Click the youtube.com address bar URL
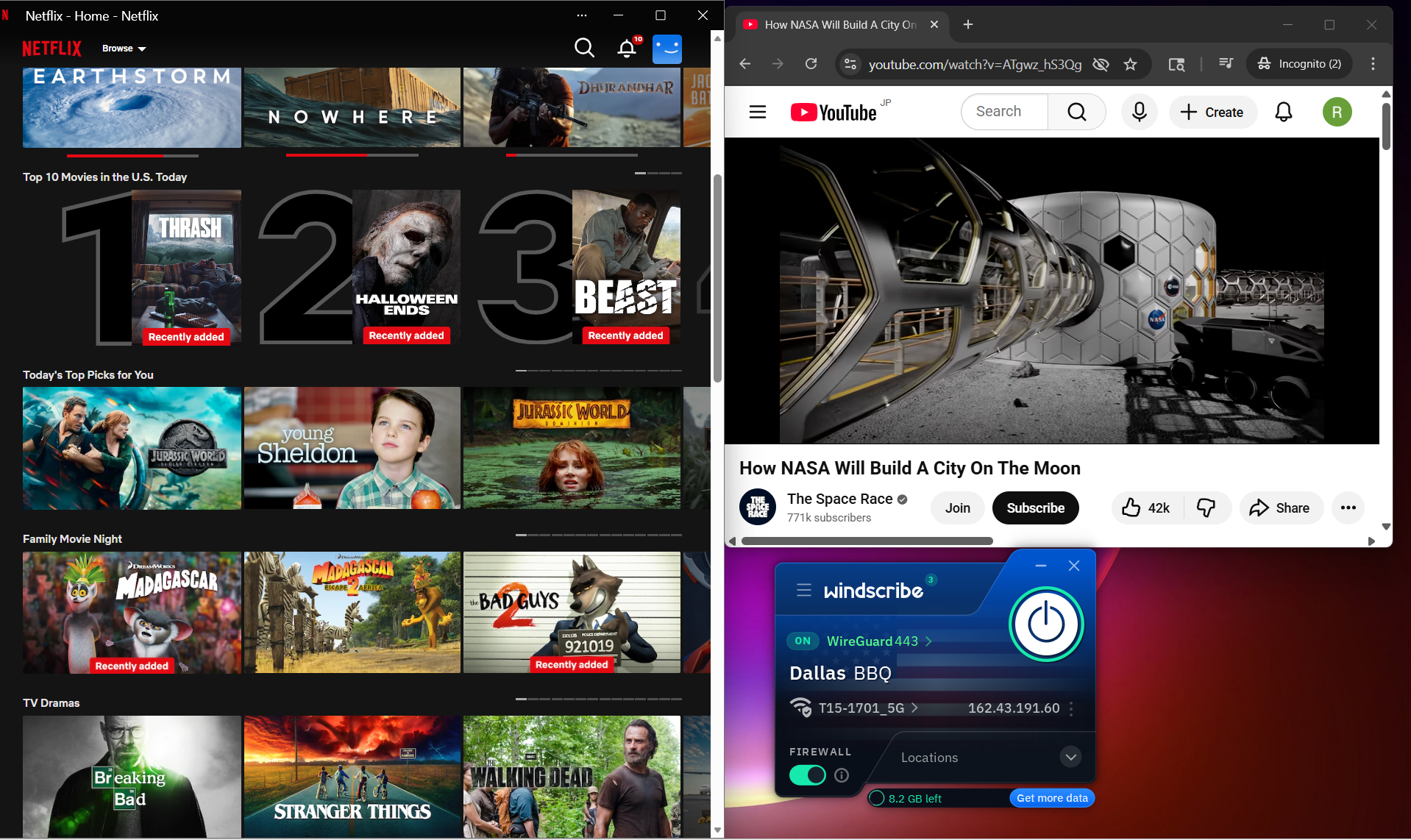Image resolution: width=1411 pixels, height=840 pixels. [x=975, y=65]
